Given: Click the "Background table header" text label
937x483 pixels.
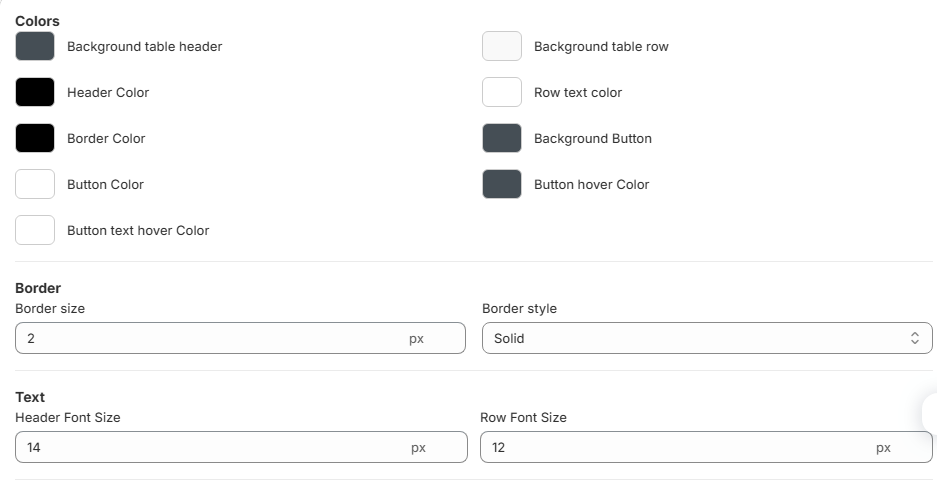Looking at the screenshot, I should 144,46.
